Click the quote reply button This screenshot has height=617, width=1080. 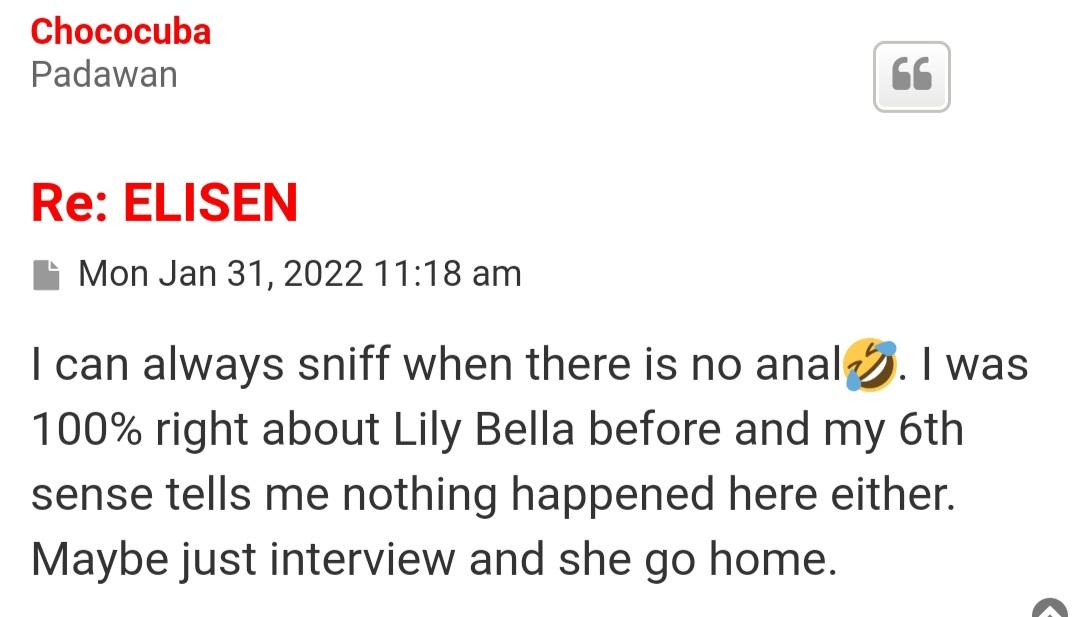pyautogui.click(x=911, y=76)
